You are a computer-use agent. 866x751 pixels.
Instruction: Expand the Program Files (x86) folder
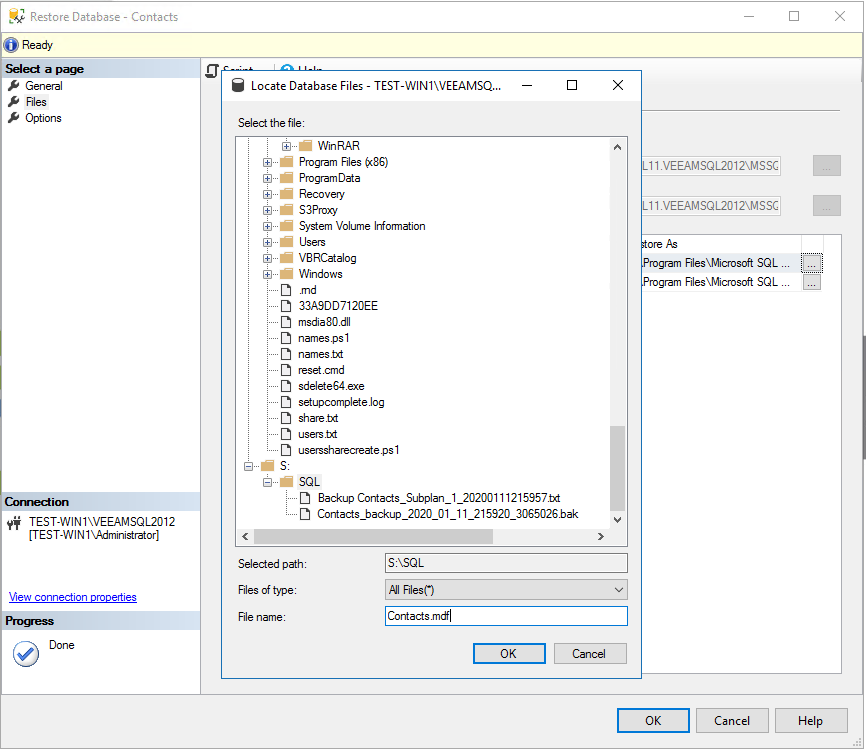click(267, 162)
